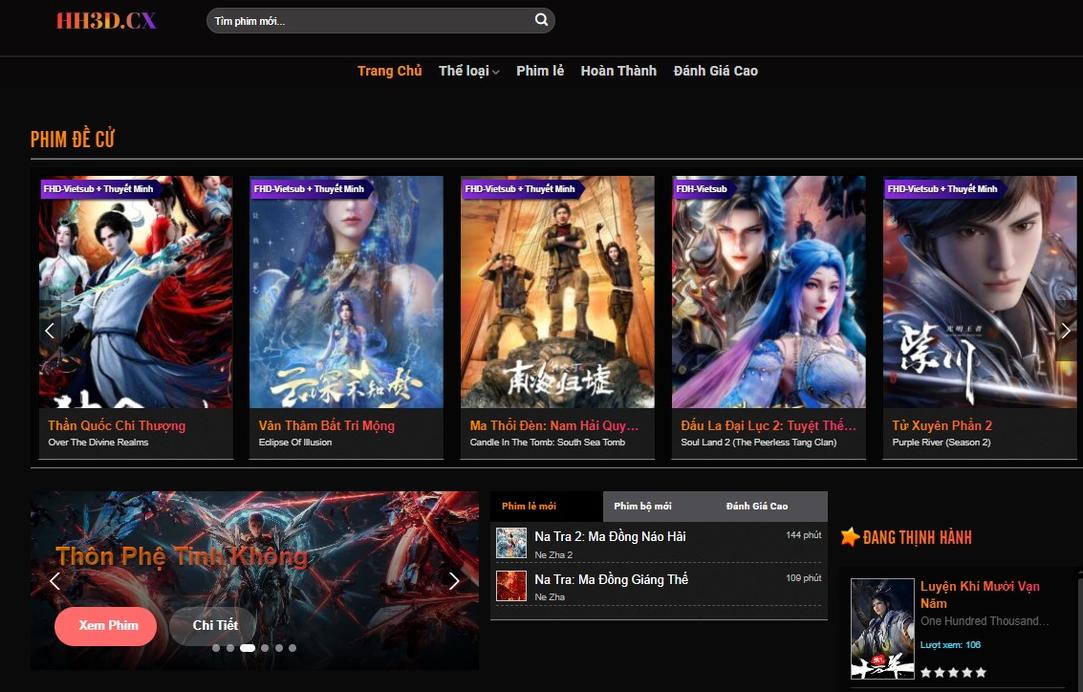Click the featured carousel right arrow

1066,331
